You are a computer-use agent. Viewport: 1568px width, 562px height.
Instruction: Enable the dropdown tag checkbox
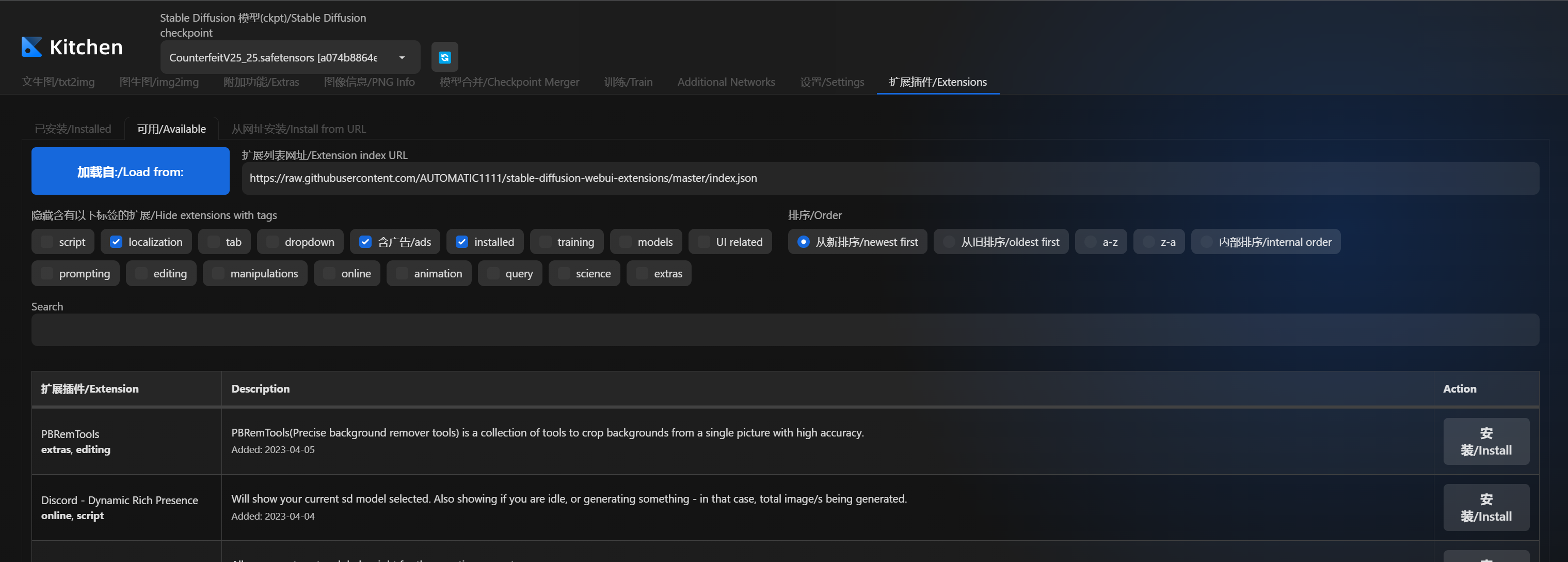(x=273, y=242)
